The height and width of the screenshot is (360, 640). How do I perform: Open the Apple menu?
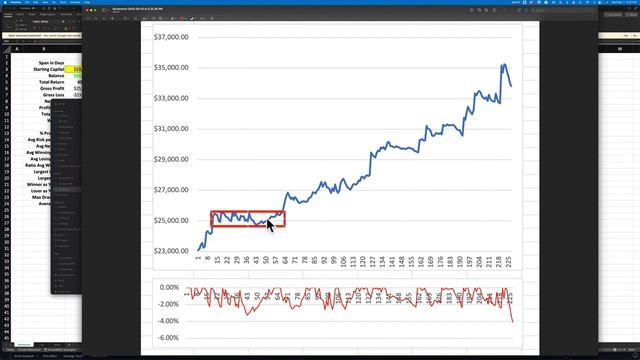(5, 2)
